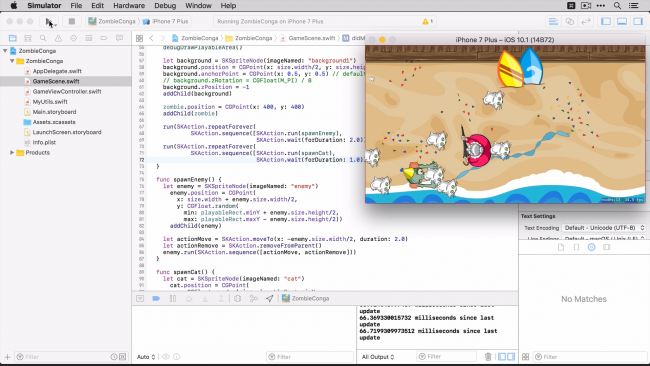Go back in editor history
The height and width of the screenshot is (366, 650).
point(152,38)
